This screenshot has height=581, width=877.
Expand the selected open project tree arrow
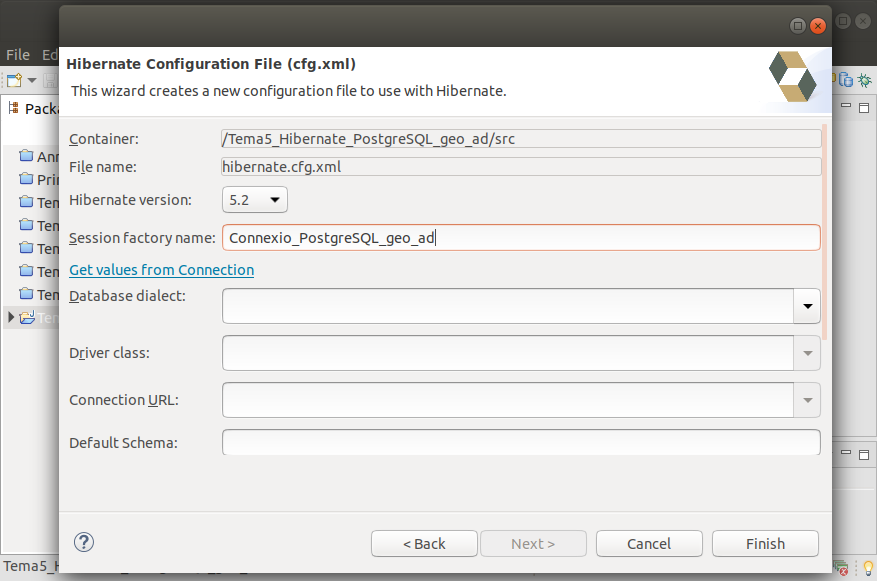click(11, 318)
